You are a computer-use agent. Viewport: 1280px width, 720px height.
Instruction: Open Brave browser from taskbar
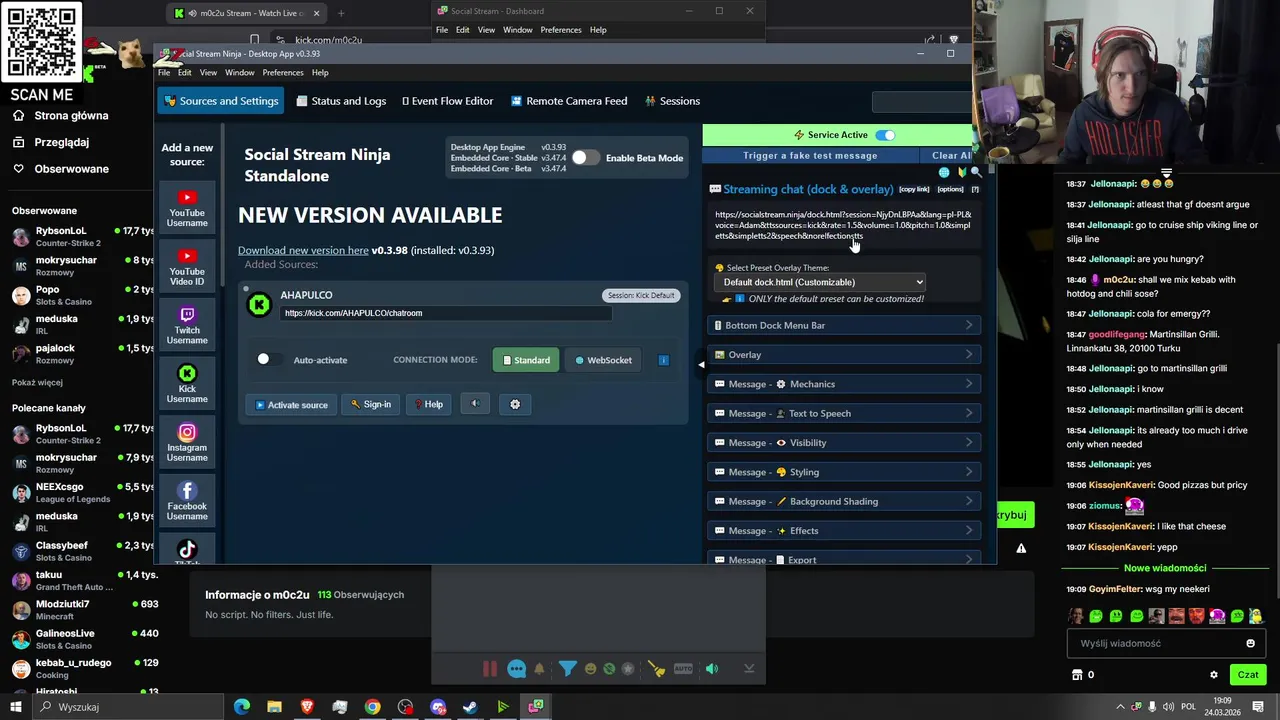[307, 707]
